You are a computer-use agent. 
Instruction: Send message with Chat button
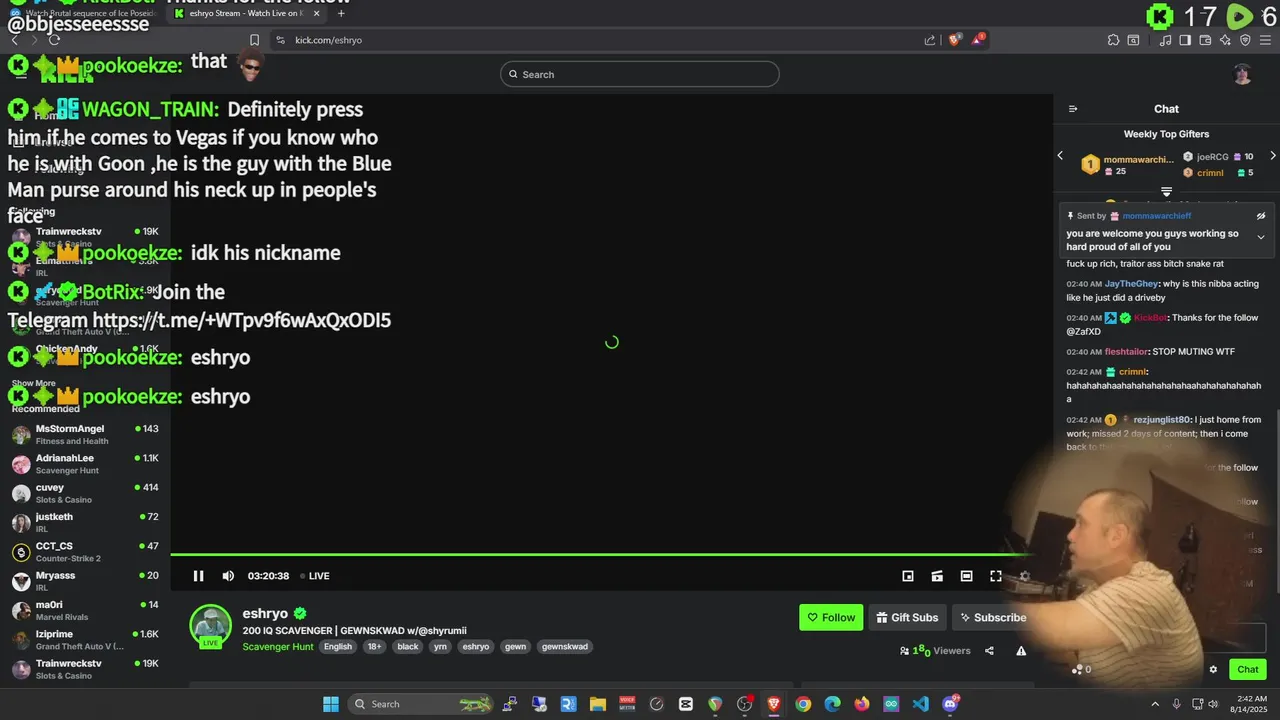pyautogui.click(x=1248, y=670)
